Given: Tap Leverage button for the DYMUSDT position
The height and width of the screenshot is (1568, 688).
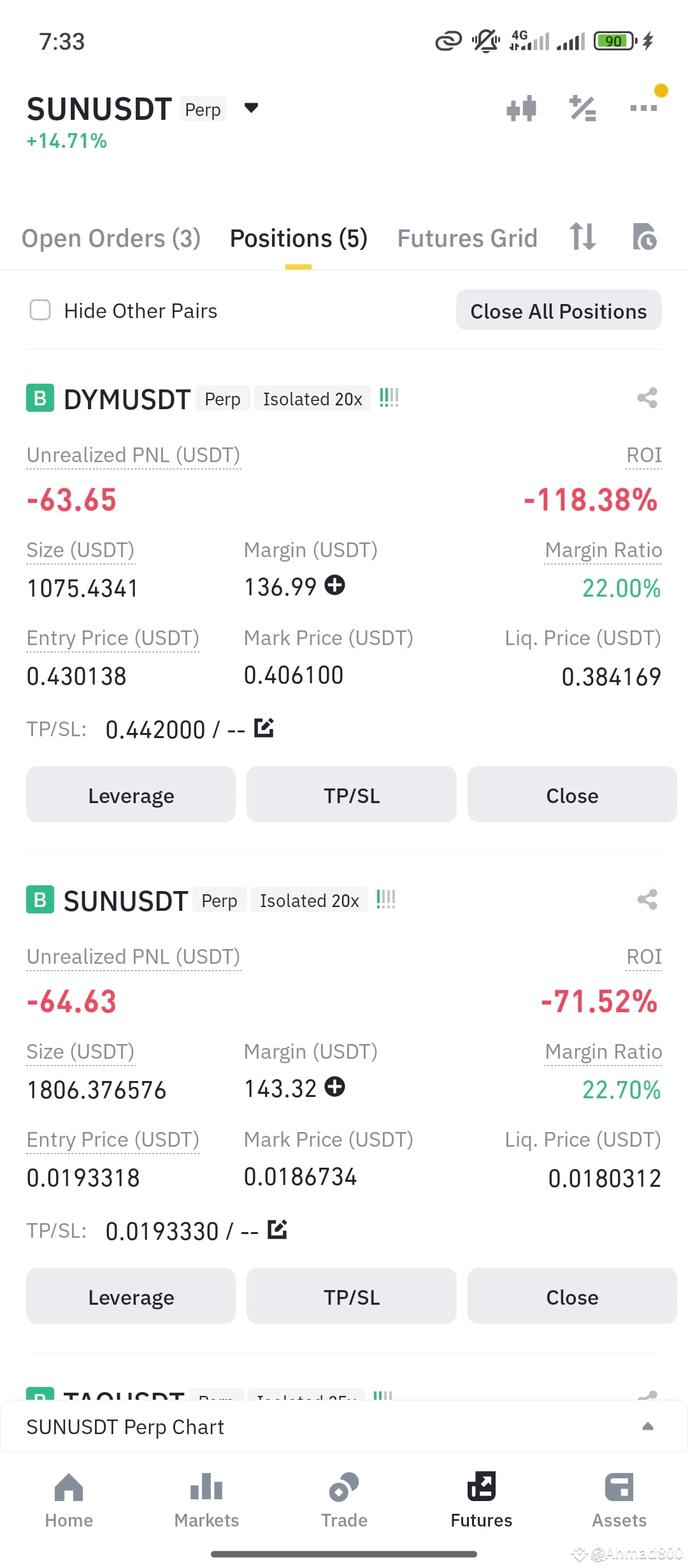Looking at the screenshot, I should pyautogui.click(x=131, y=795).
